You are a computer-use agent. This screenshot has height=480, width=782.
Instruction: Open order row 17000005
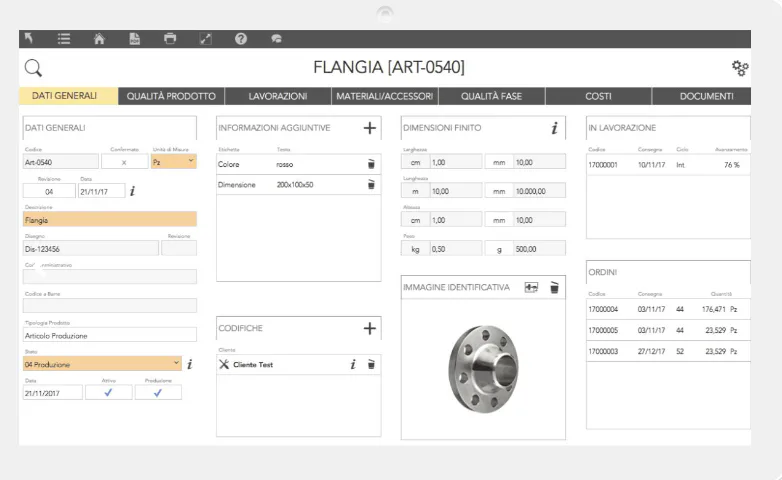[668, 330]
